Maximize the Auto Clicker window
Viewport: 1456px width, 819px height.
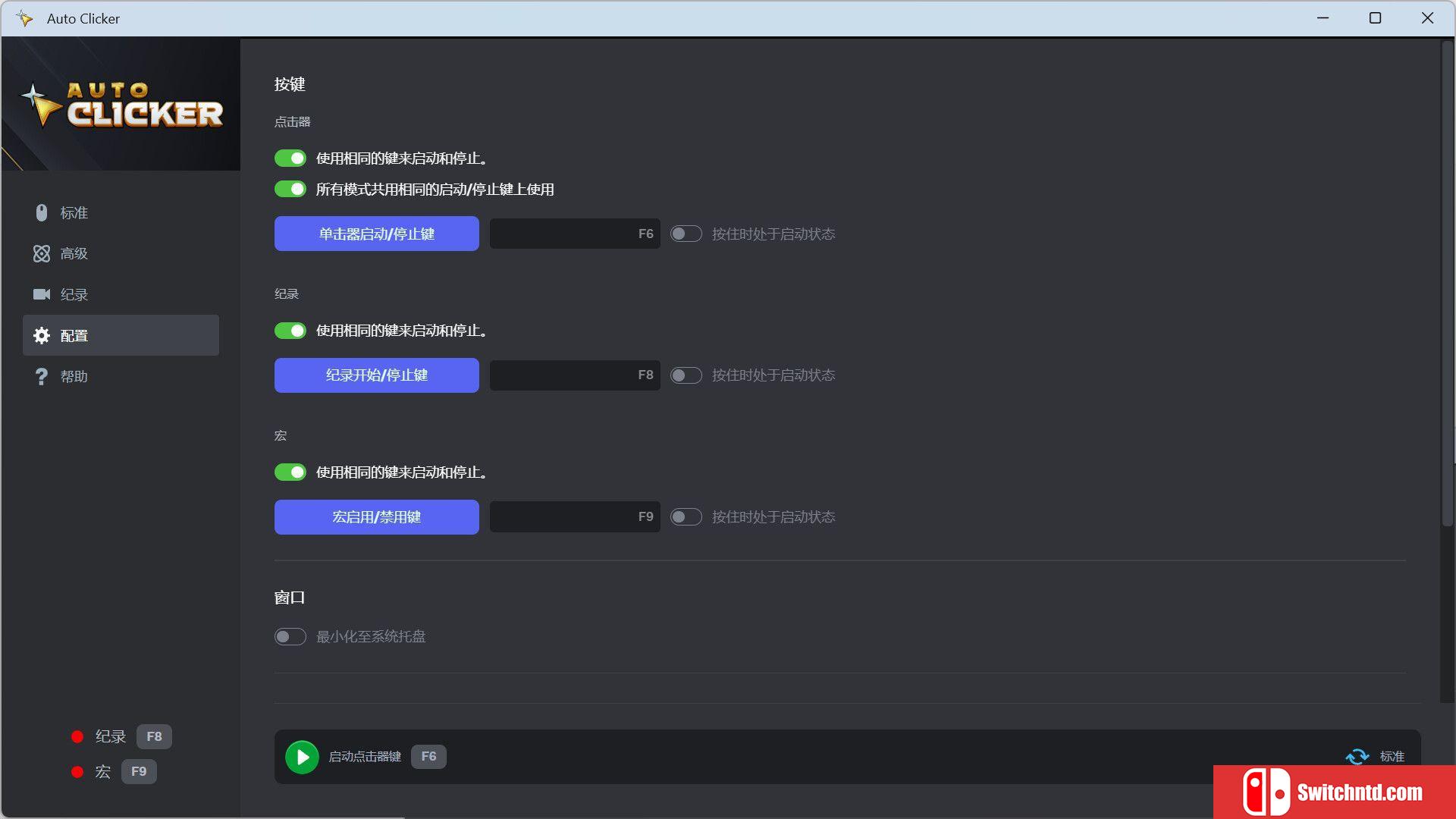[1375, 18]
